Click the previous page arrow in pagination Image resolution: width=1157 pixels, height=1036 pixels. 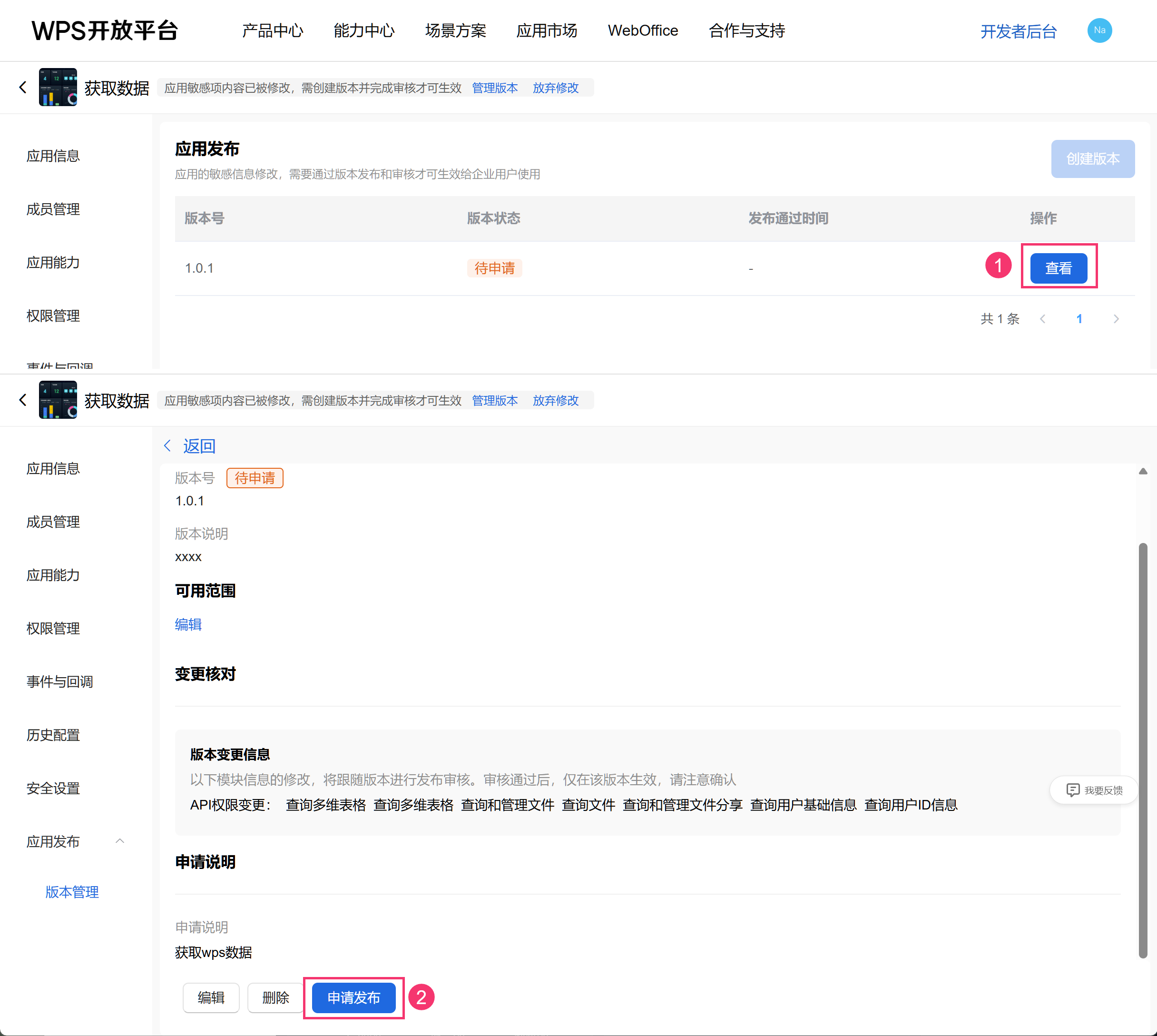pyautogui.click(x=1043, y=319)
